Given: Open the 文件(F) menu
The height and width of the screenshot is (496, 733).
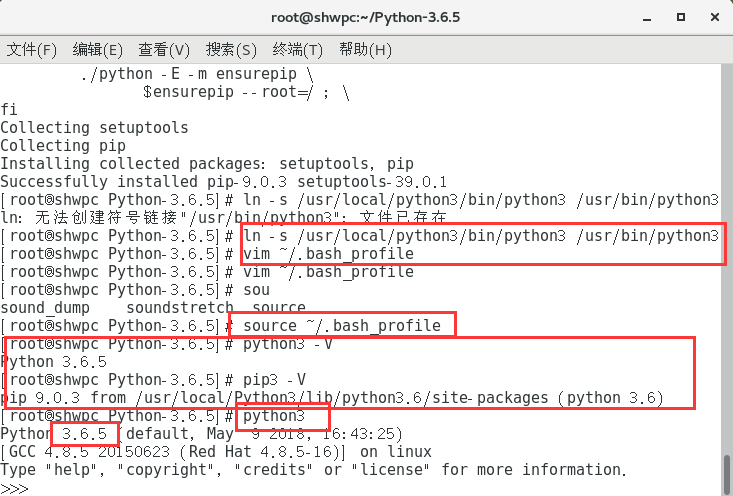Looking at the screenshot, I should (x=31, y=50).
